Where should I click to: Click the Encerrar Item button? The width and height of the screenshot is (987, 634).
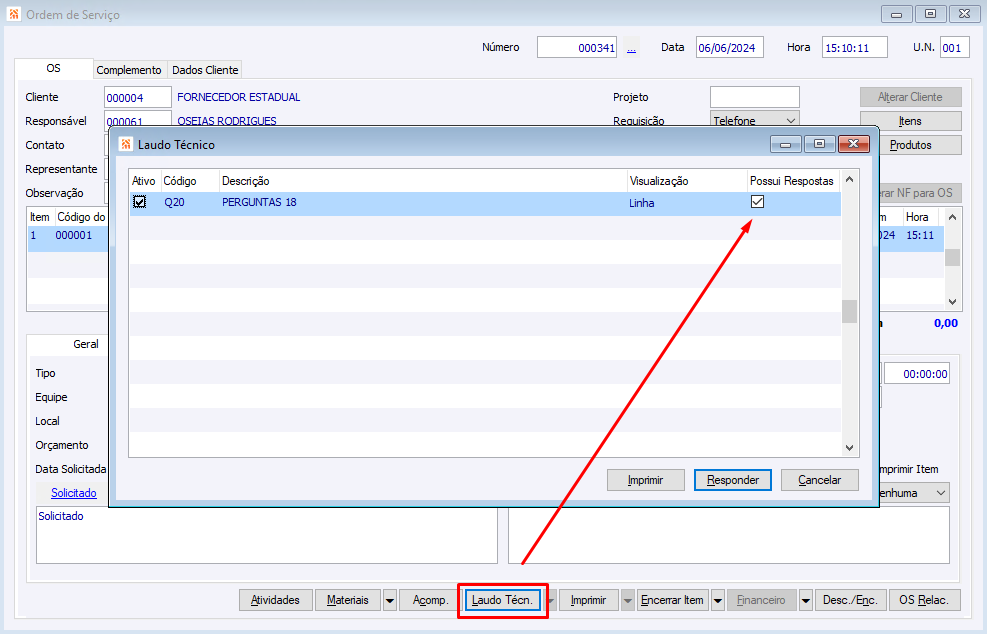[x=672, y=600]
